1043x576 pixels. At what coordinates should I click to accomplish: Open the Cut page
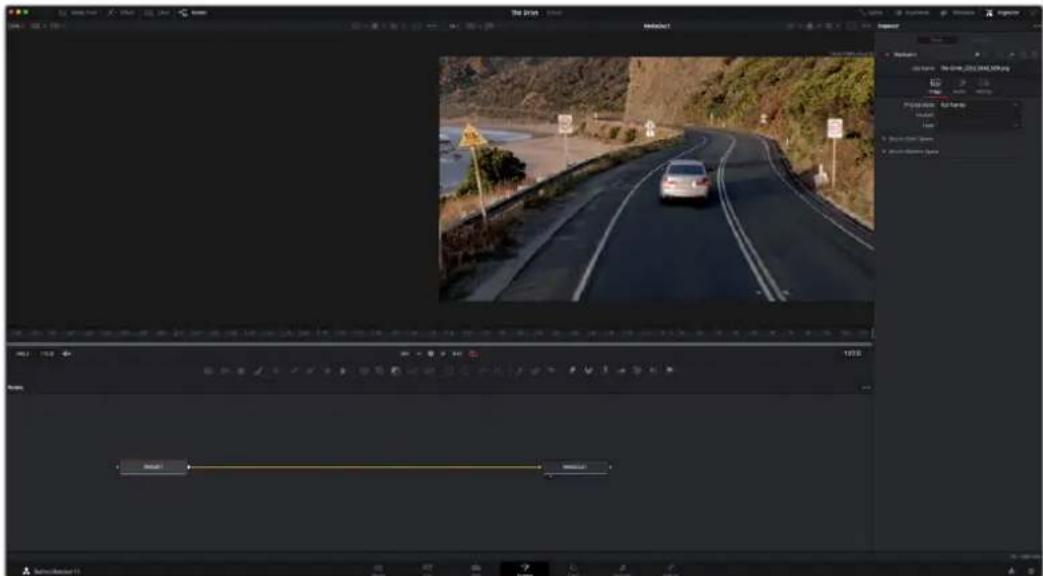428,569
